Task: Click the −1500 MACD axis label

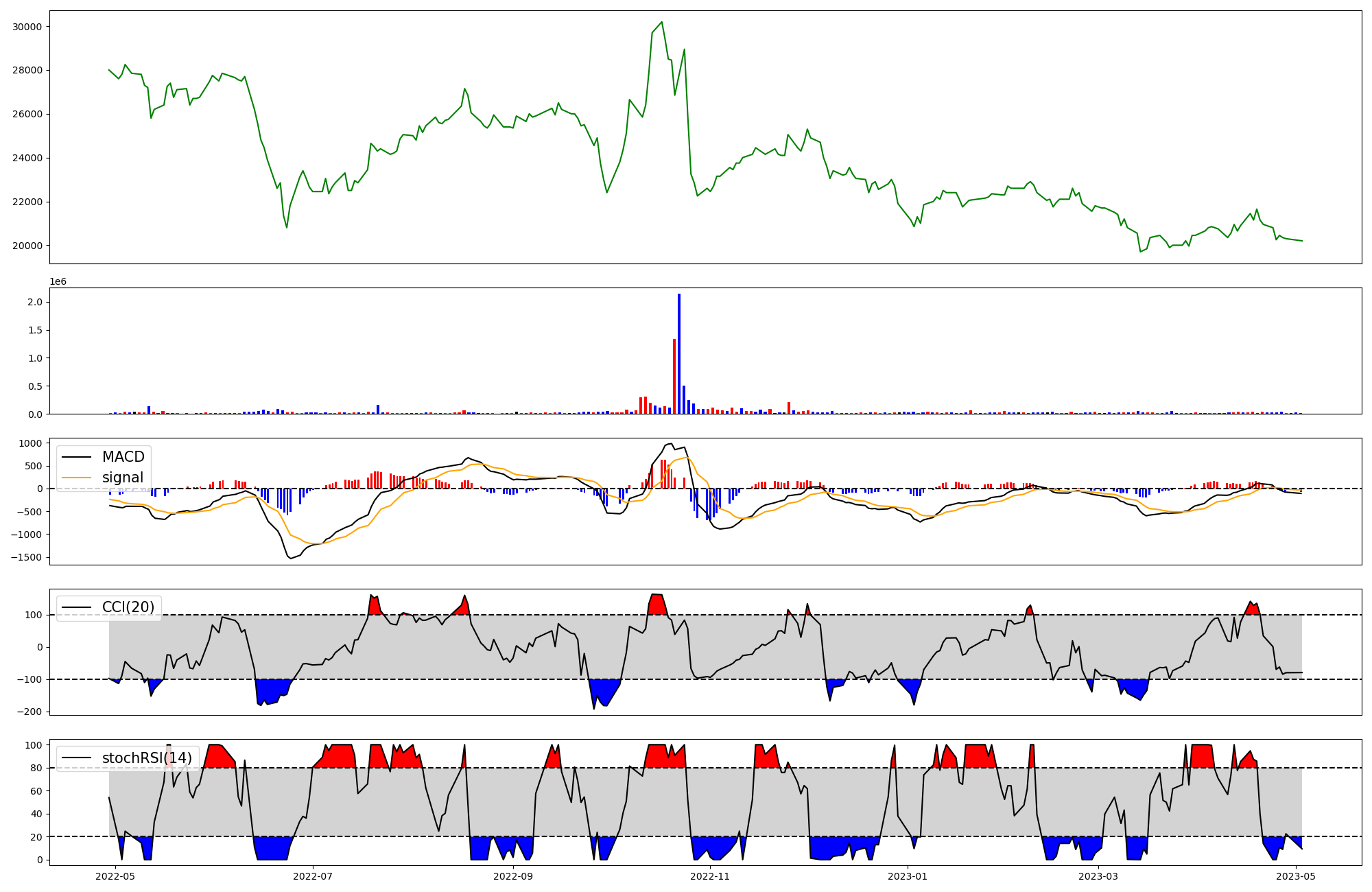Action: click(27, 557)
